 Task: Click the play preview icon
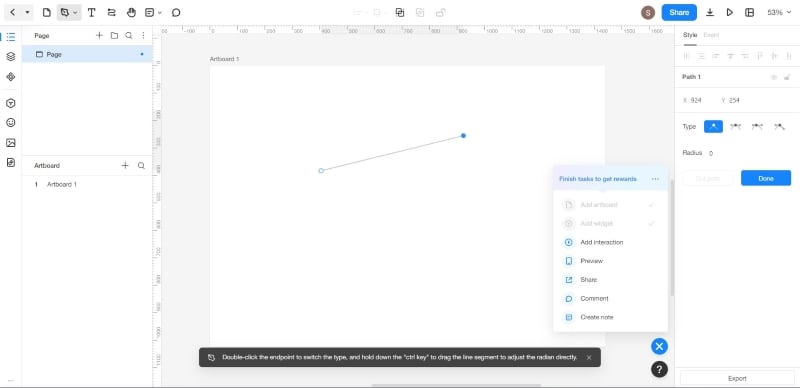[x=730, y=12]
